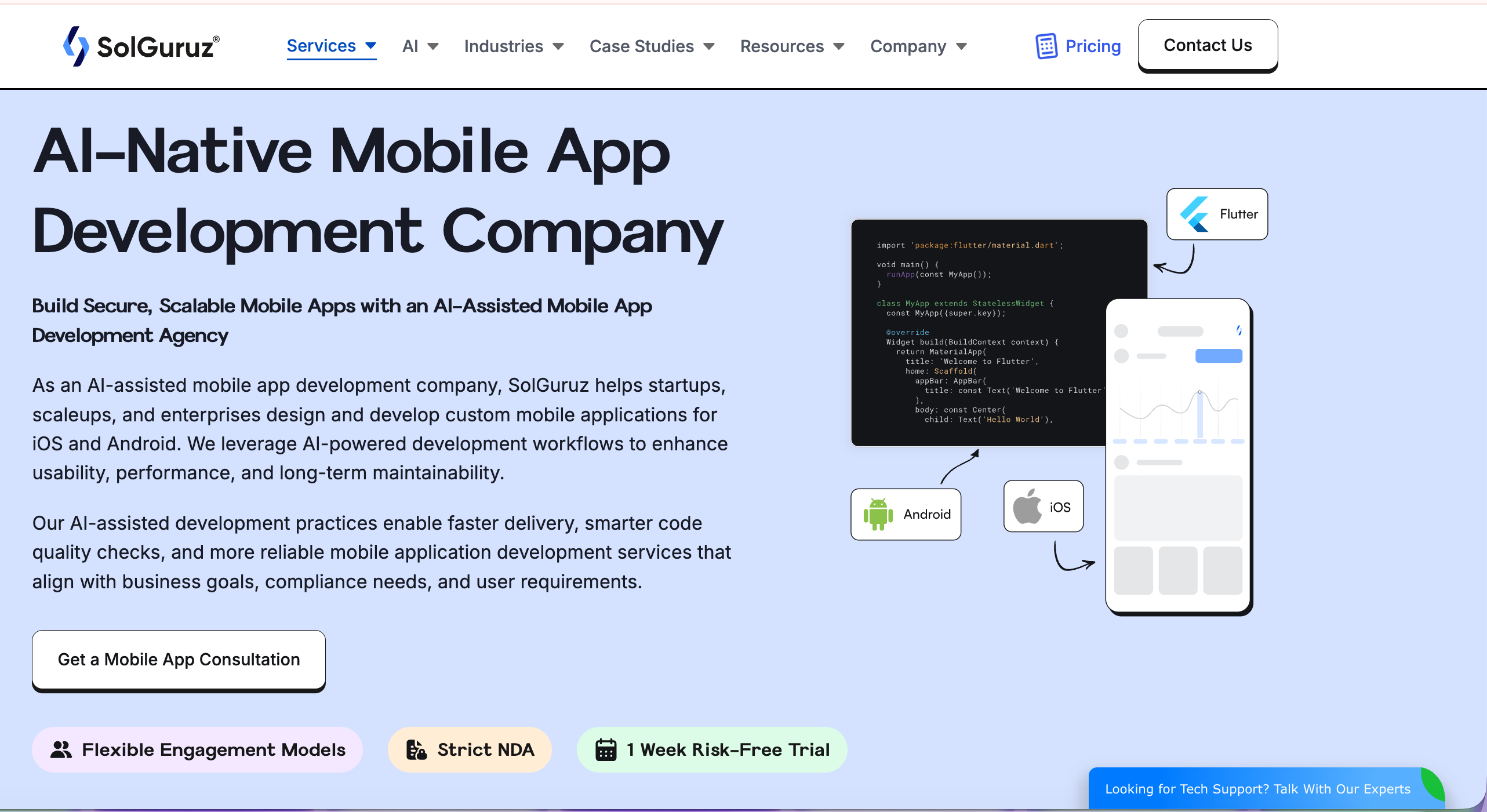Click the green Android robot icon
This screenshot has width=1487, height=812.
click(878, 514)
